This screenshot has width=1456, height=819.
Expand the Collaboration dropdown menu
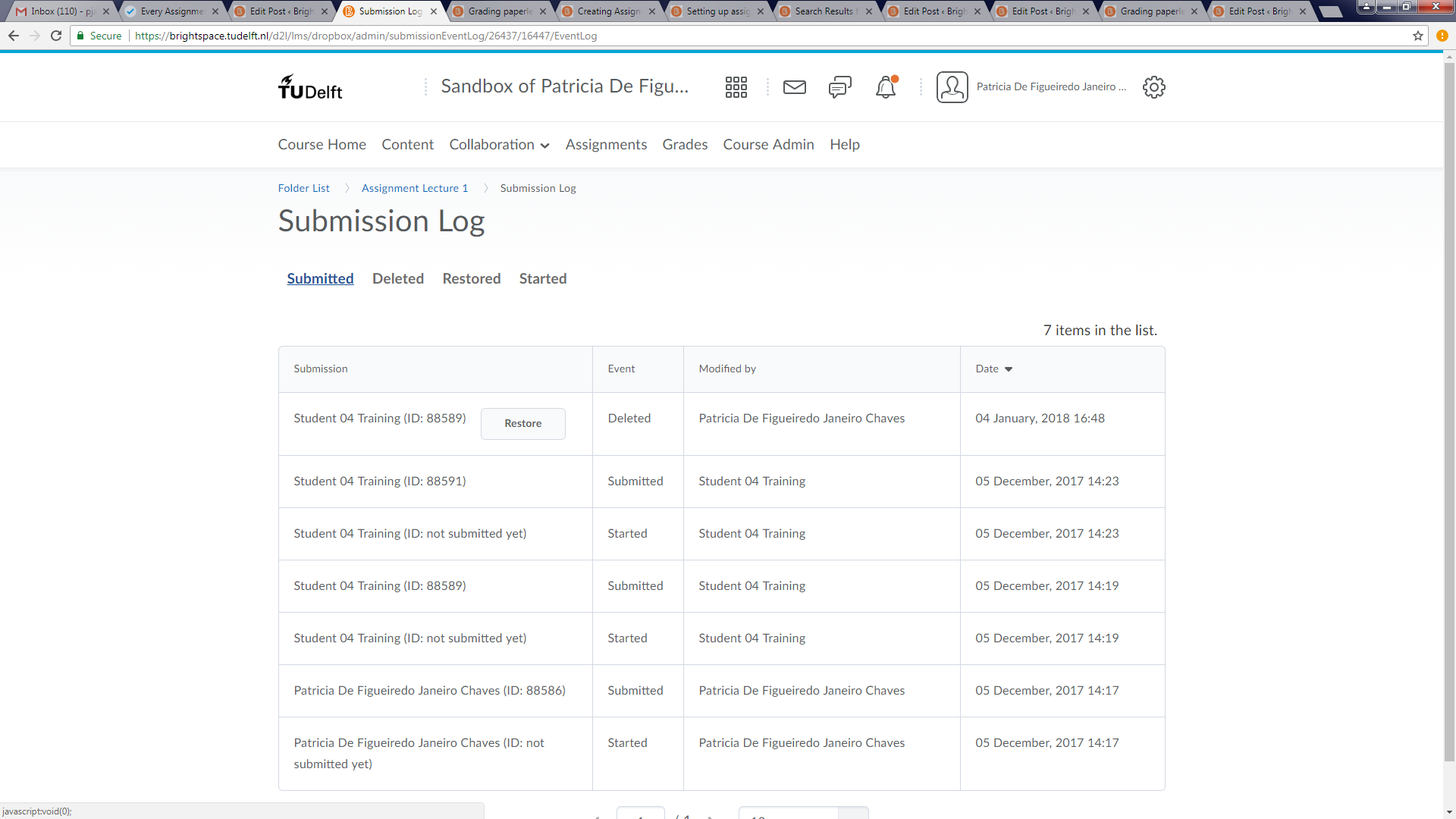click(x=499, y=145)
